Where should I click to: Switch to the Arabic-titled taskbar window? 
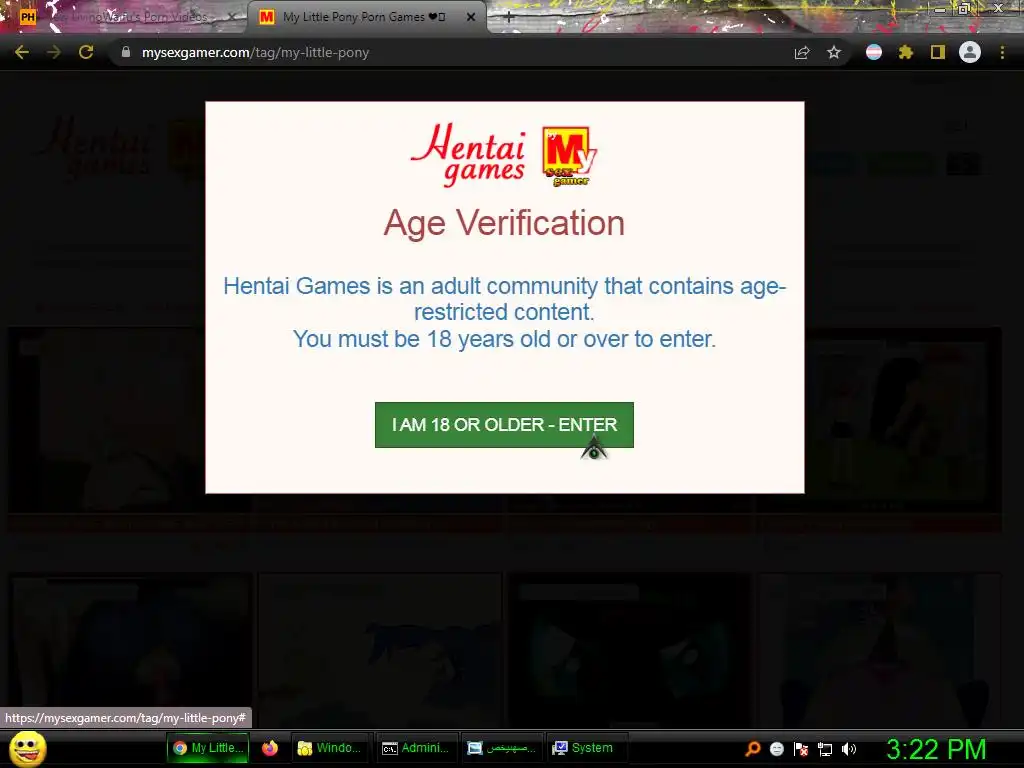pyautogui.click(x=502, y=748)
